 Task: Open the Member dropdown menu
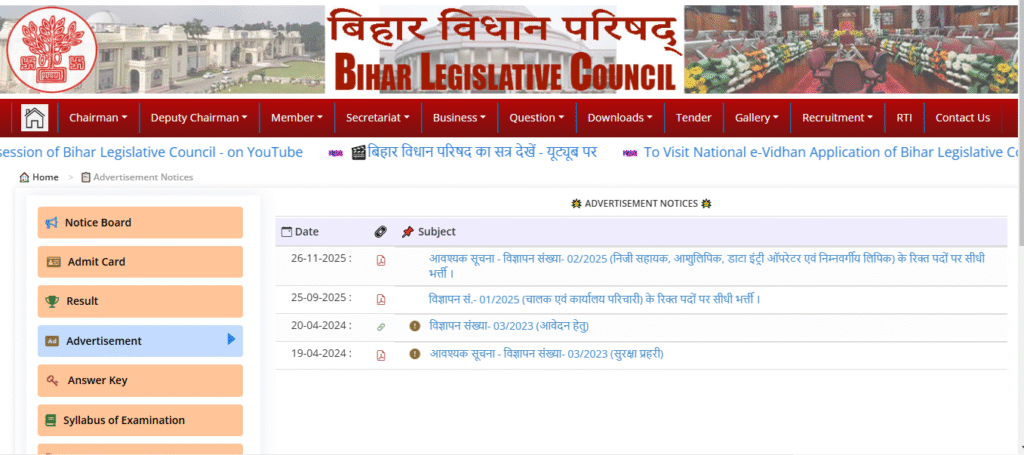297,118
